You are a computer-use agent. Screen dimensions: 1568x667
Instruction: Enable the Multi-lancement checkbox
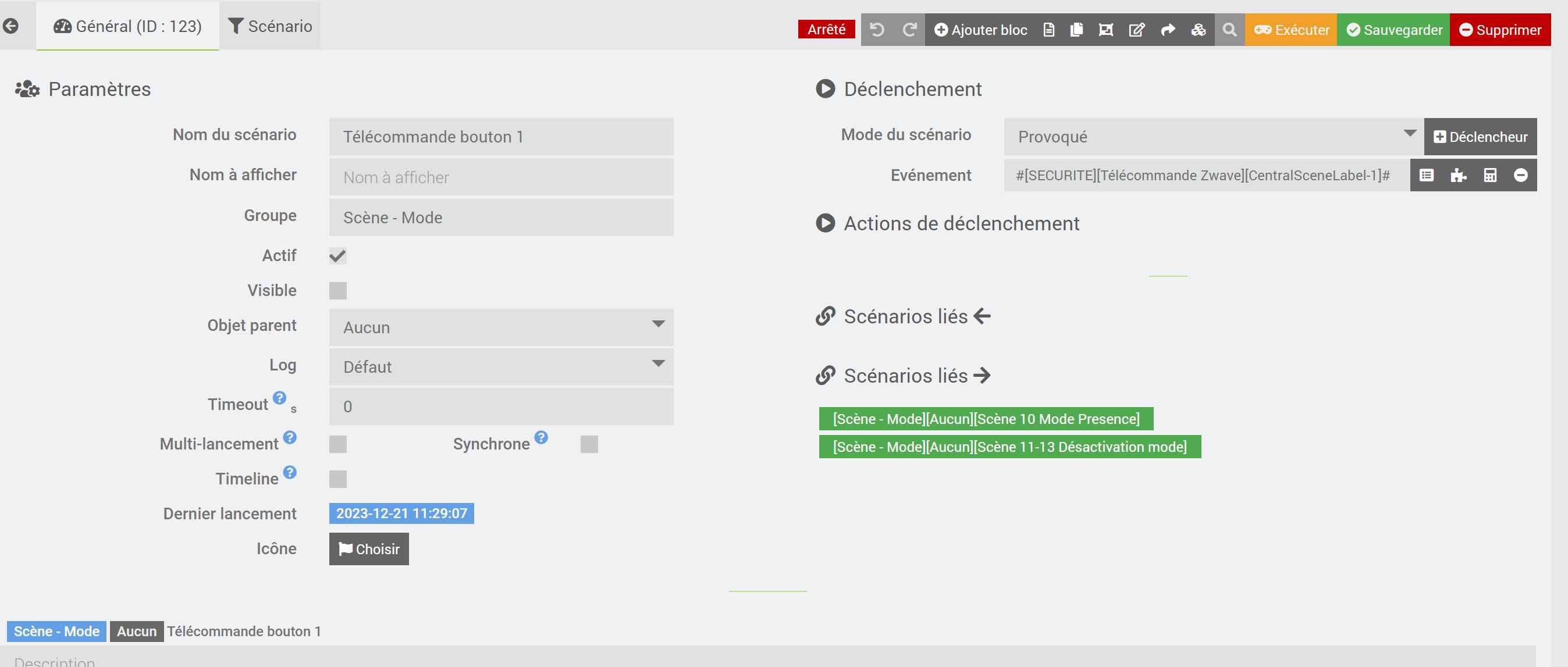pyautogui.click(x=338, y=444)
